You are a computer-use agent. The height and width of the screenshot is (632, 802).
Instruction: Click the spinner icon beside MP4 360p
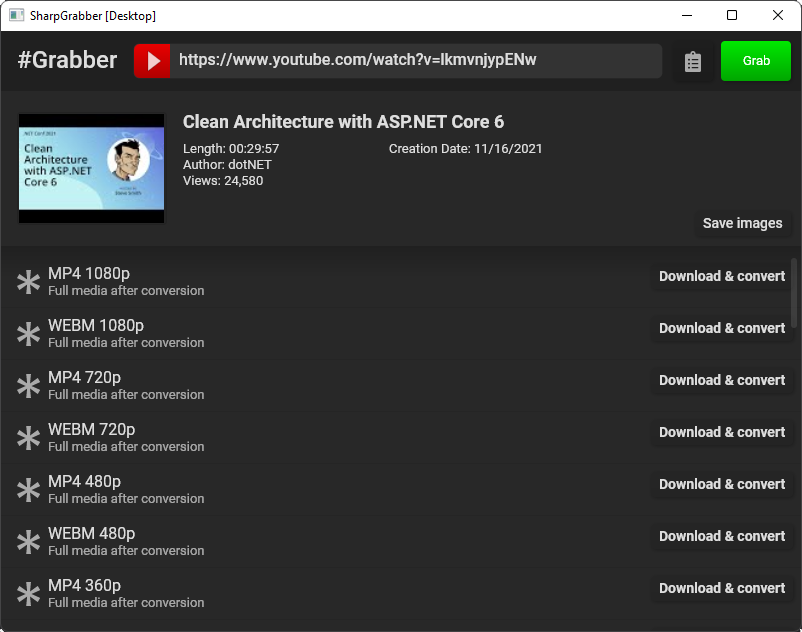click(x=28, y=593)
